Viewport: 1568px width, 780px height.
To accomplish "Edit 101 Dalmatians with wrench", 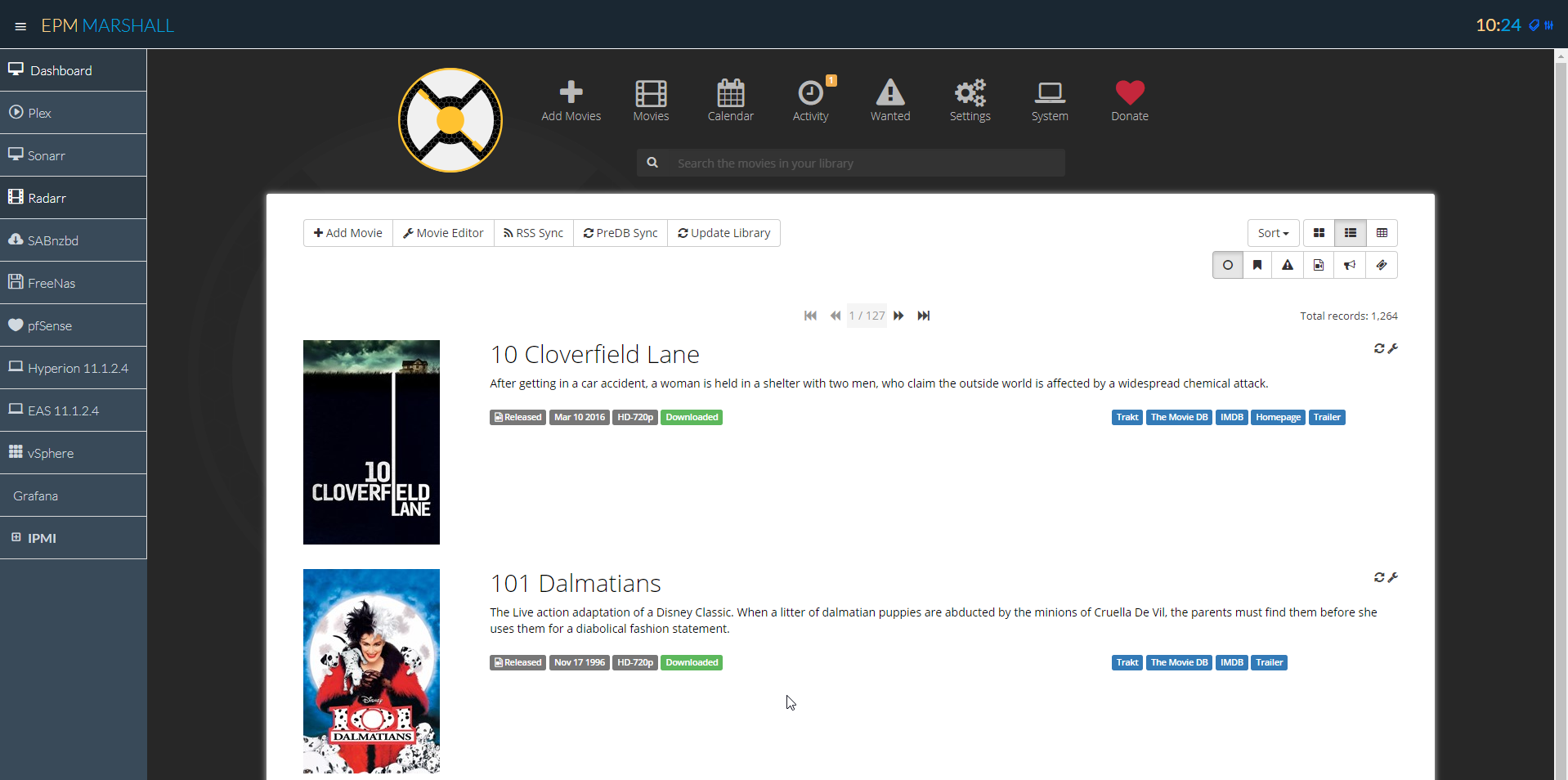I will [x=1393, y=577].
